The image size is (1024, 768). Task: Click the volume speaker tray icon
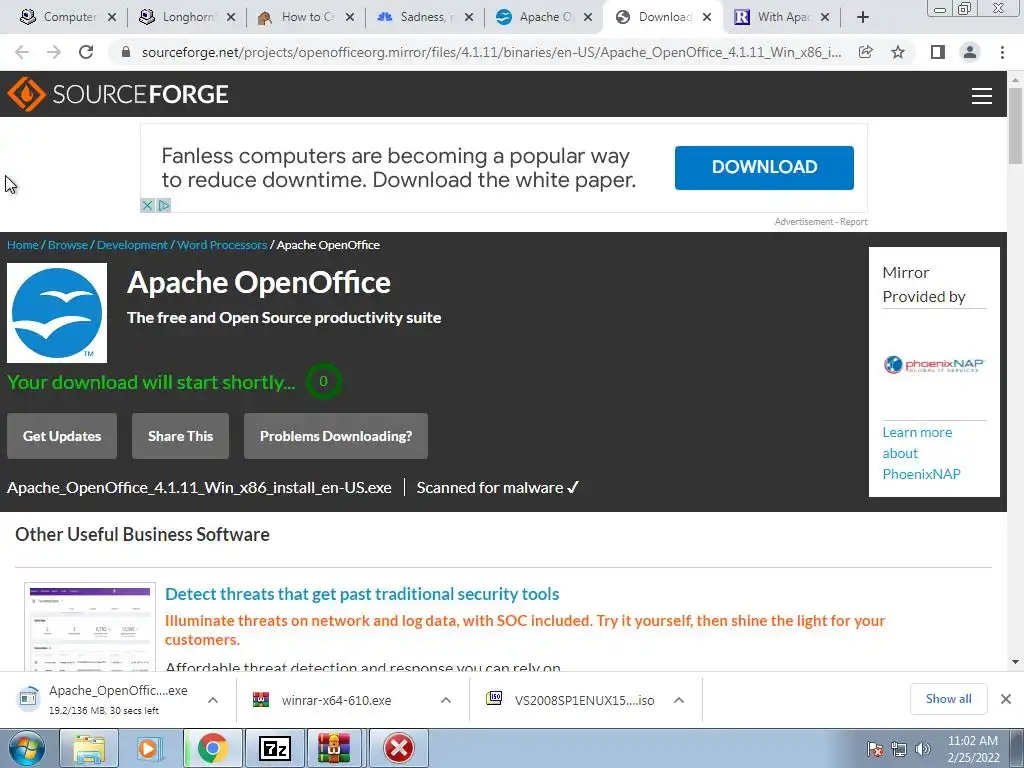point(922,749)
